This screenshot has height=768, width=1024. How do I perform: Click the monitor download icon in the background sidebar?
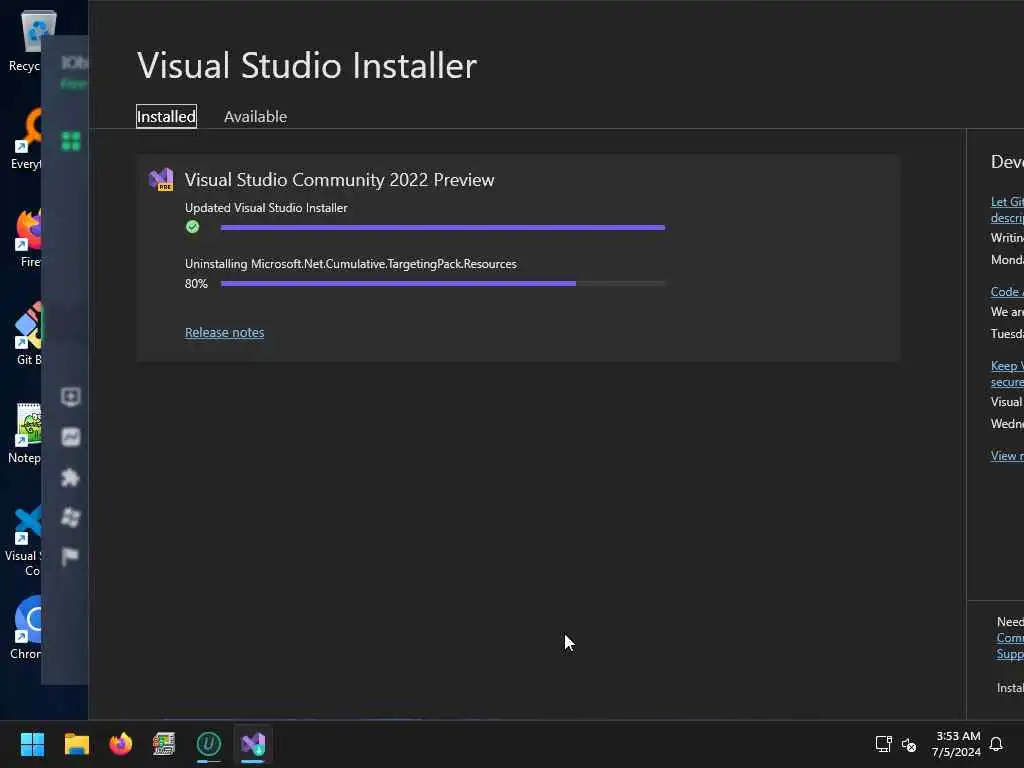[71, 396]
